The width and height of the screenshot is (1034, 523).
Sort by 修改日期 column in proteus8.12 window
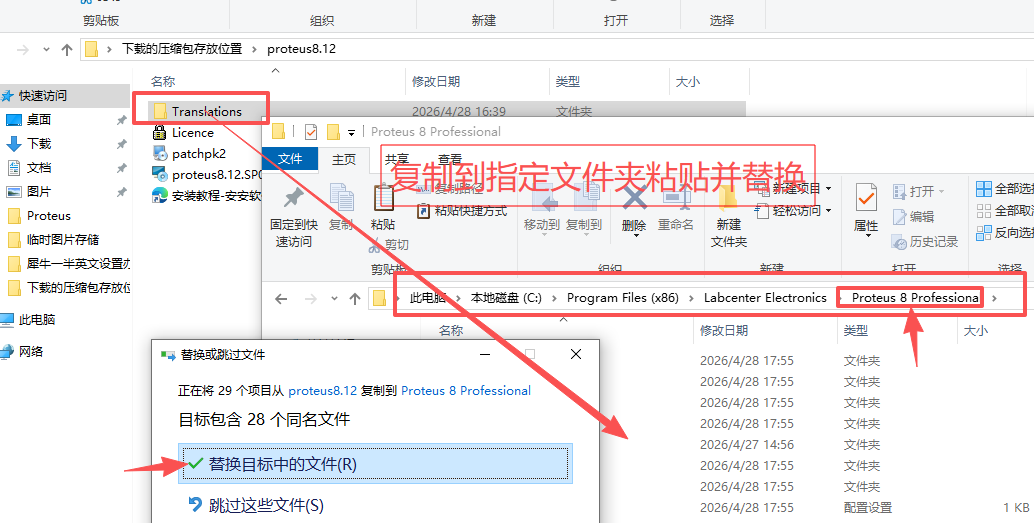[x=436, y=82]
